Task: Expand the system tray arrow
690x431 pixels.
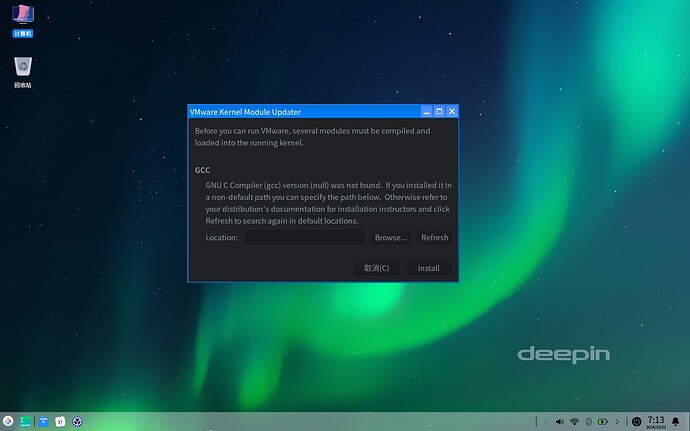Action: (x=618, y=422)
